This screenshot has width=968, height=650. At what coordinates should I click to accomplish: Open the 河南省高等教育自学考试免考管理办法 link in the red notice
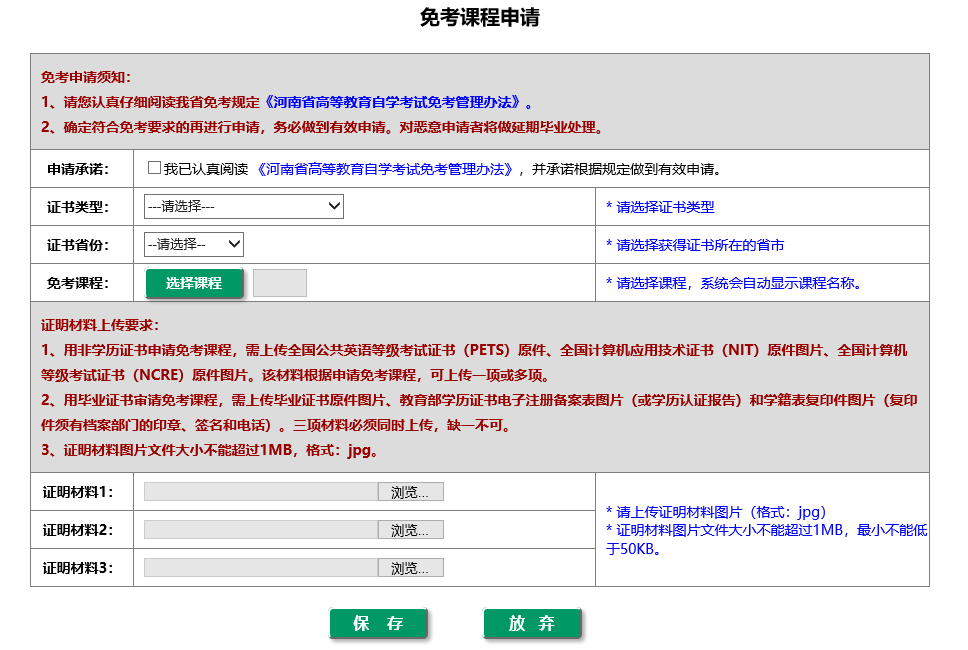pos(393,102)
